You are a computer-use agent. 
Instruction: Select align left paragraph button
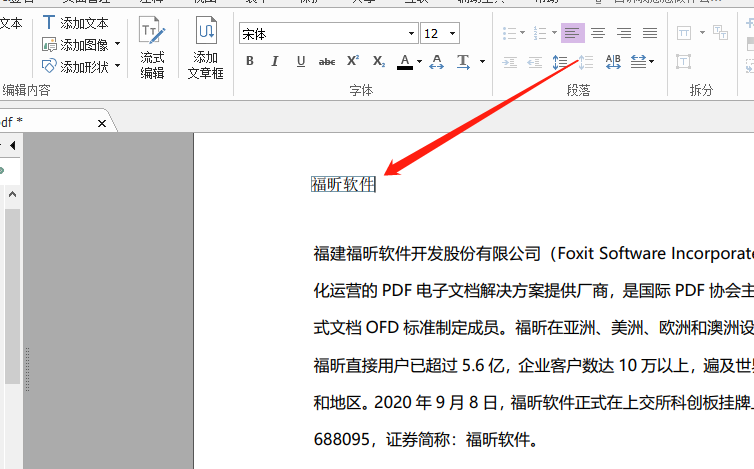pos(573,33)
